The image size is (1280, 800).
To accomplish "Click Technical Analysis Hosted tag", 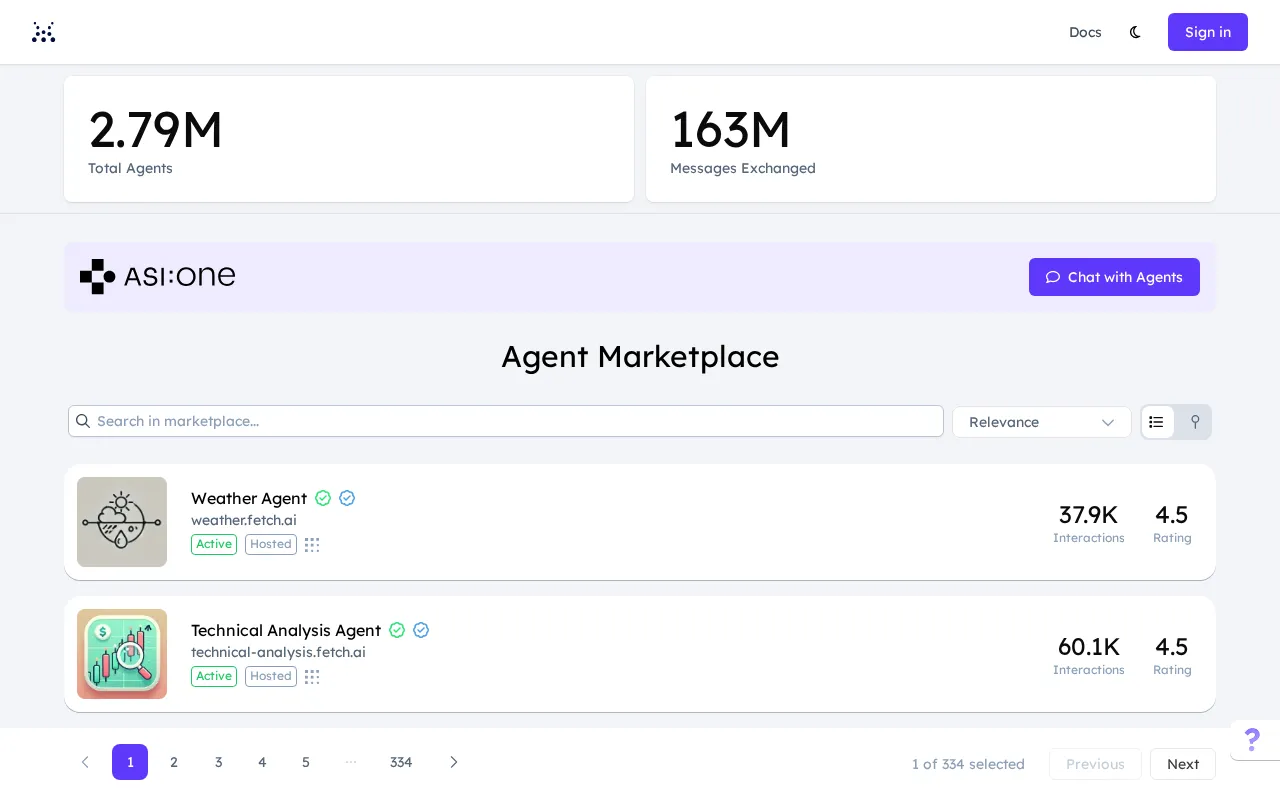I will (x=271, y=676).
